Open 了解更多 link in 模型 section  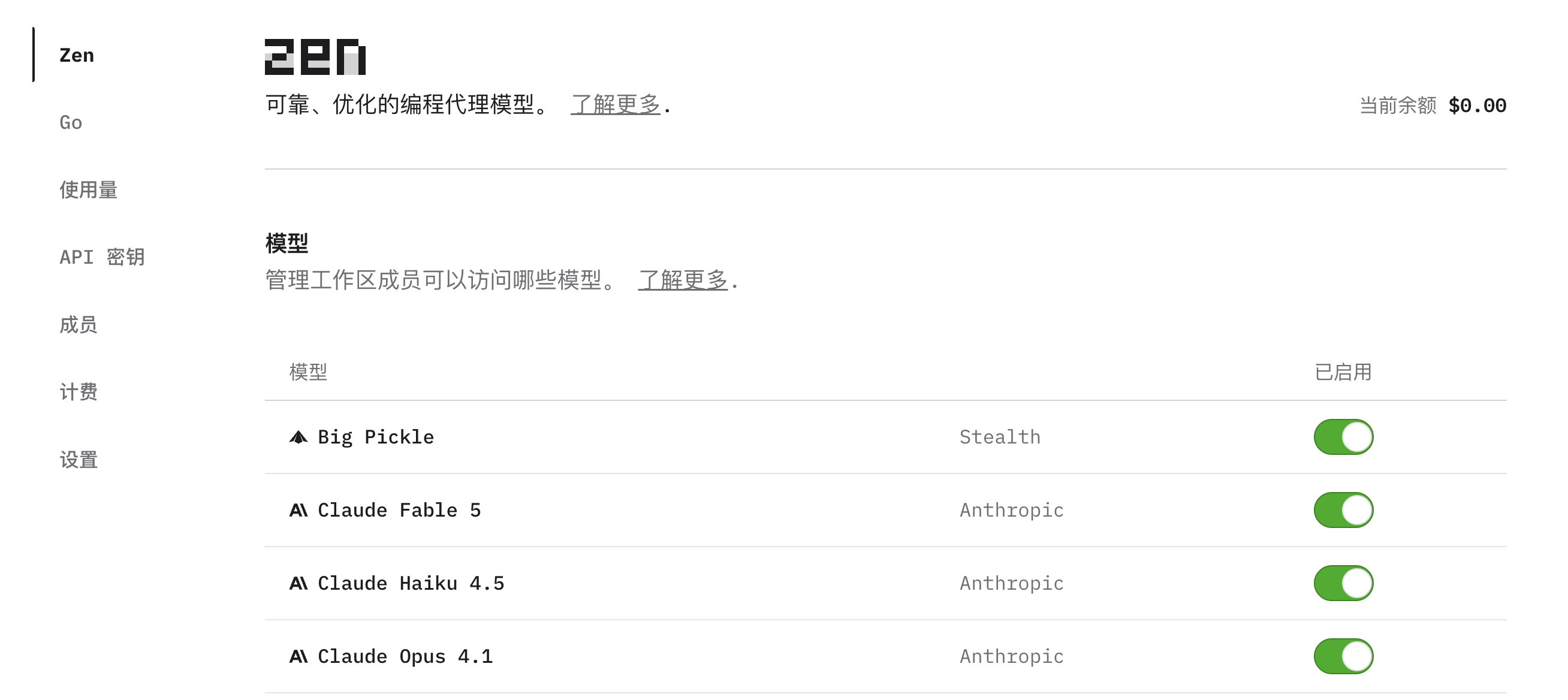point(683,280)
